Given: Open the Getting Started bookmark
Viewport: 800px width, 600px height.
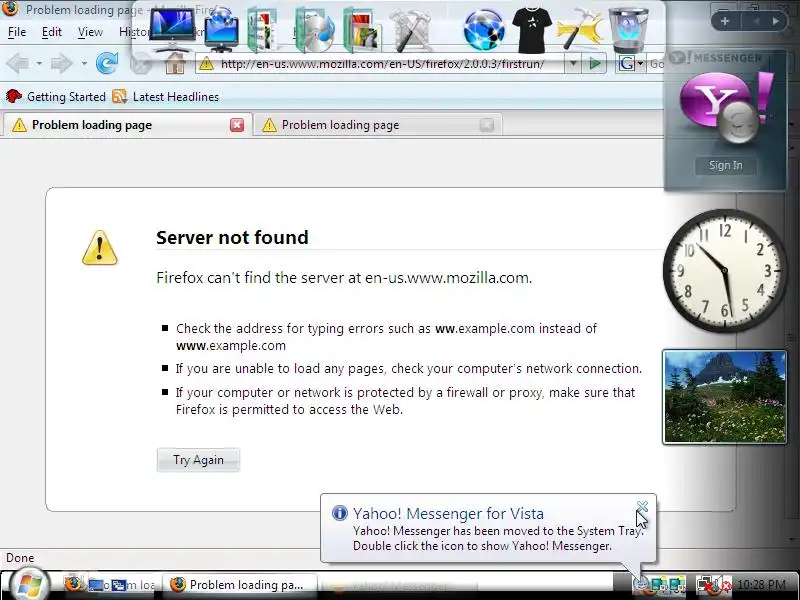Looking at the screenshot, I should tap(56, 96).
